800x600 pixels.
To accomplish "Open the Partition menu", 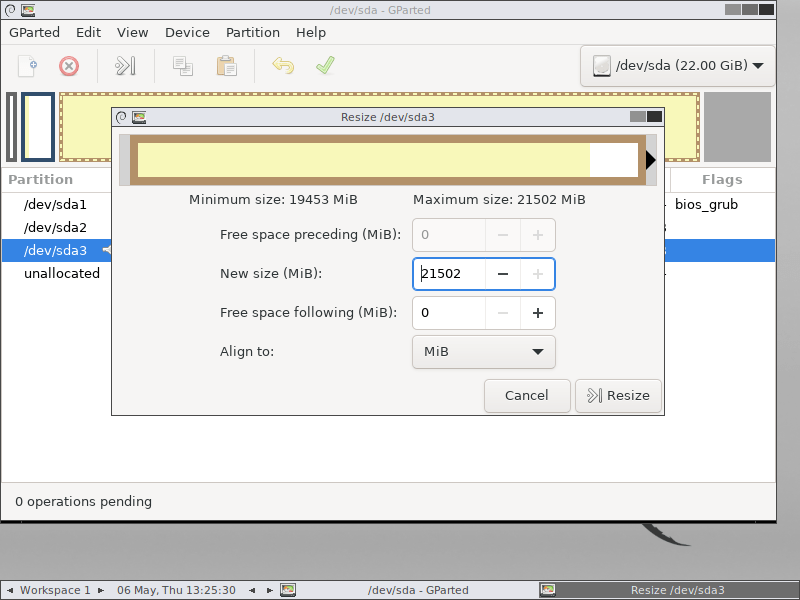I will point(252,32).
